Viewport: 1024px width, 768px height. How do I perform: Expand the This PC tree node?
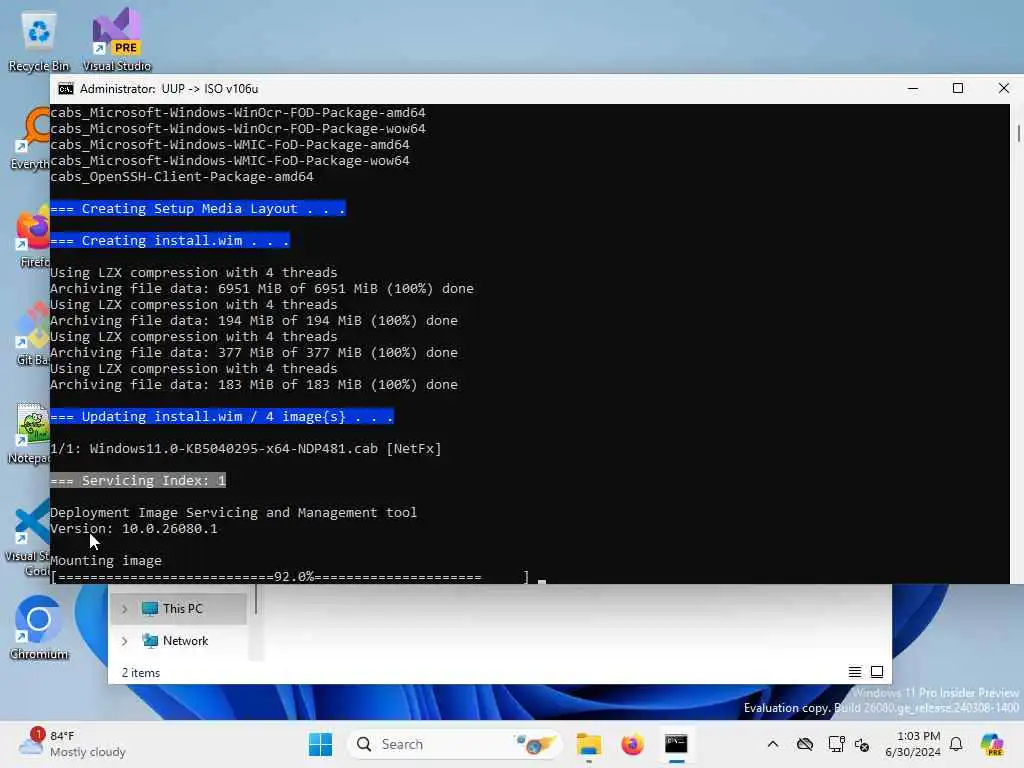[x=124, y=609]
